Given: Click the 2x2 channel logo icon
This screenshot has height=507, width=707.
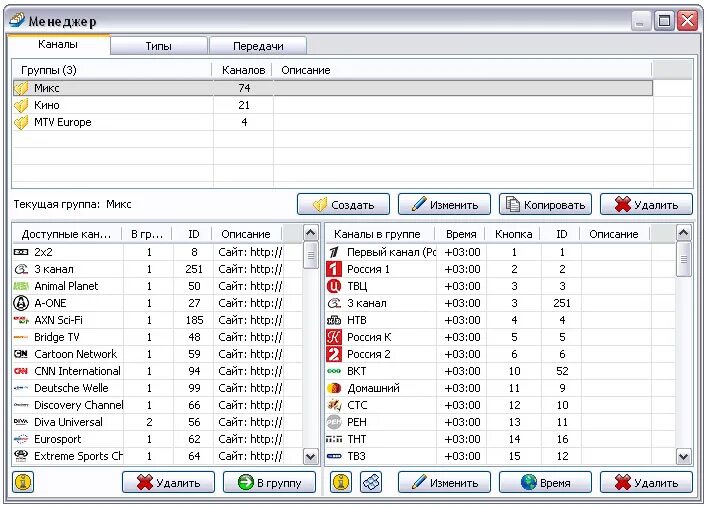Looking at the screenshot, I should coord(21,252).
